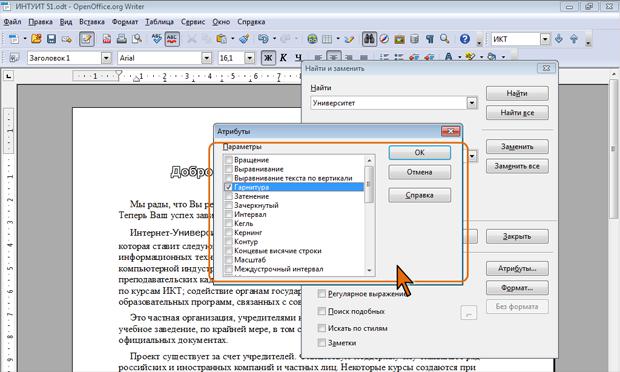This screenshot has width=620, height=372.
Task: Open the Найти search text dropdown arrow
Action: point(471,103)
